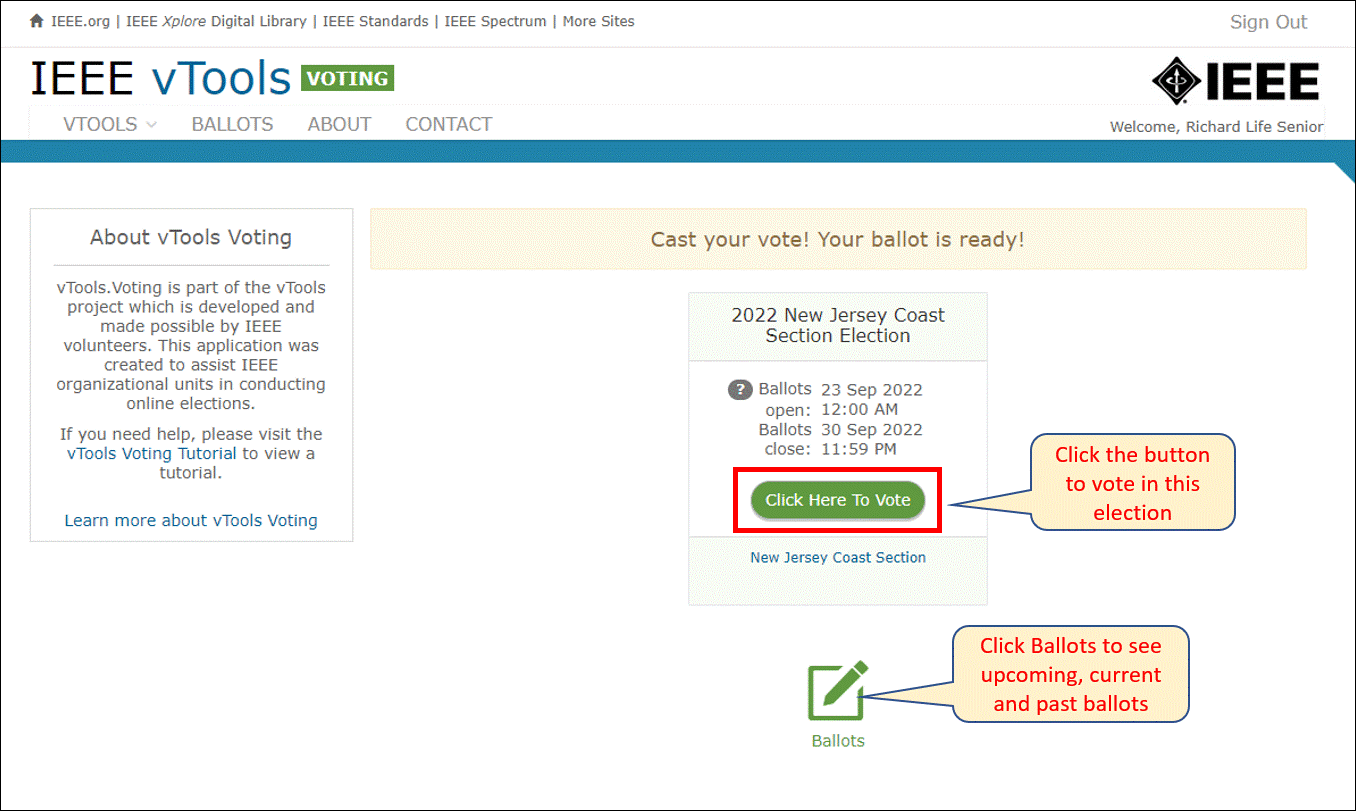Open the vTools Voting Tutorial link

152,453
